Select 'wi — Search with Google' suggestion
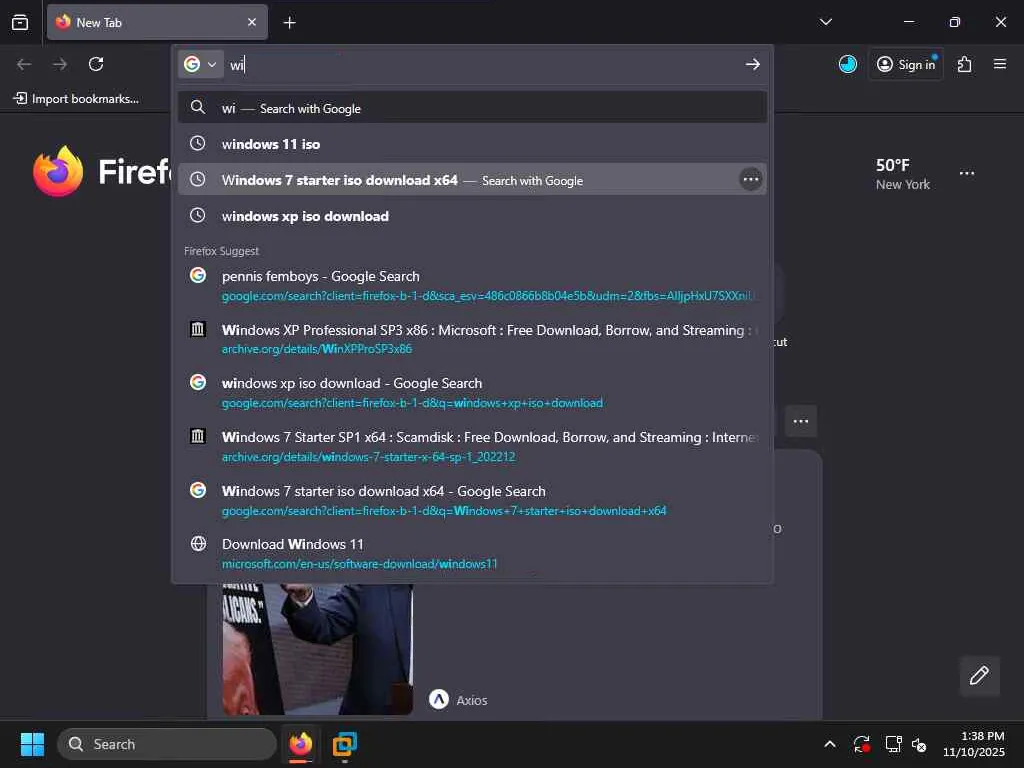 tap(472, 108)
